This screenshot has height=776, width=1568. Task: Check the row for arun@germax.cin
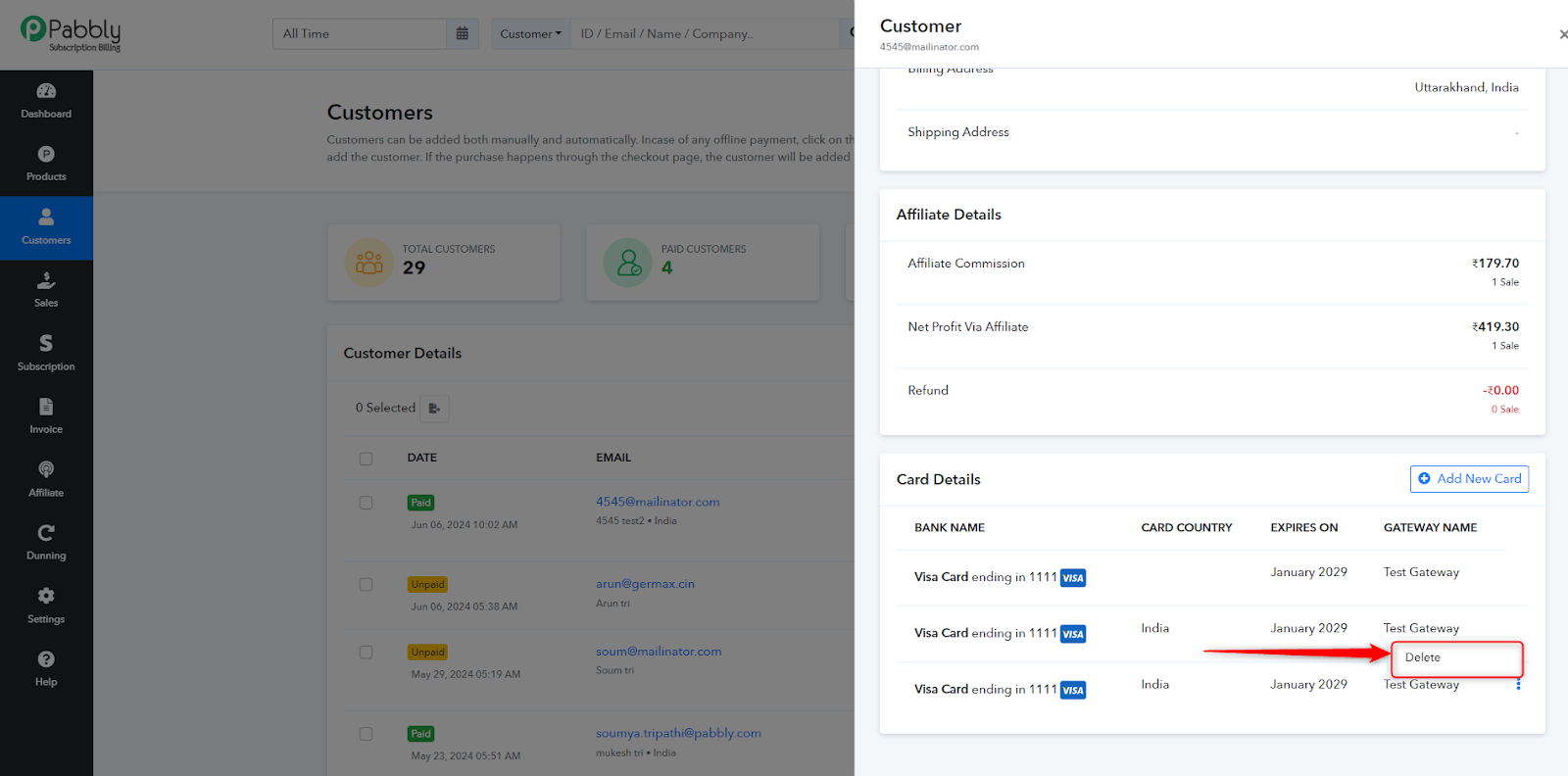click(366, 585)
